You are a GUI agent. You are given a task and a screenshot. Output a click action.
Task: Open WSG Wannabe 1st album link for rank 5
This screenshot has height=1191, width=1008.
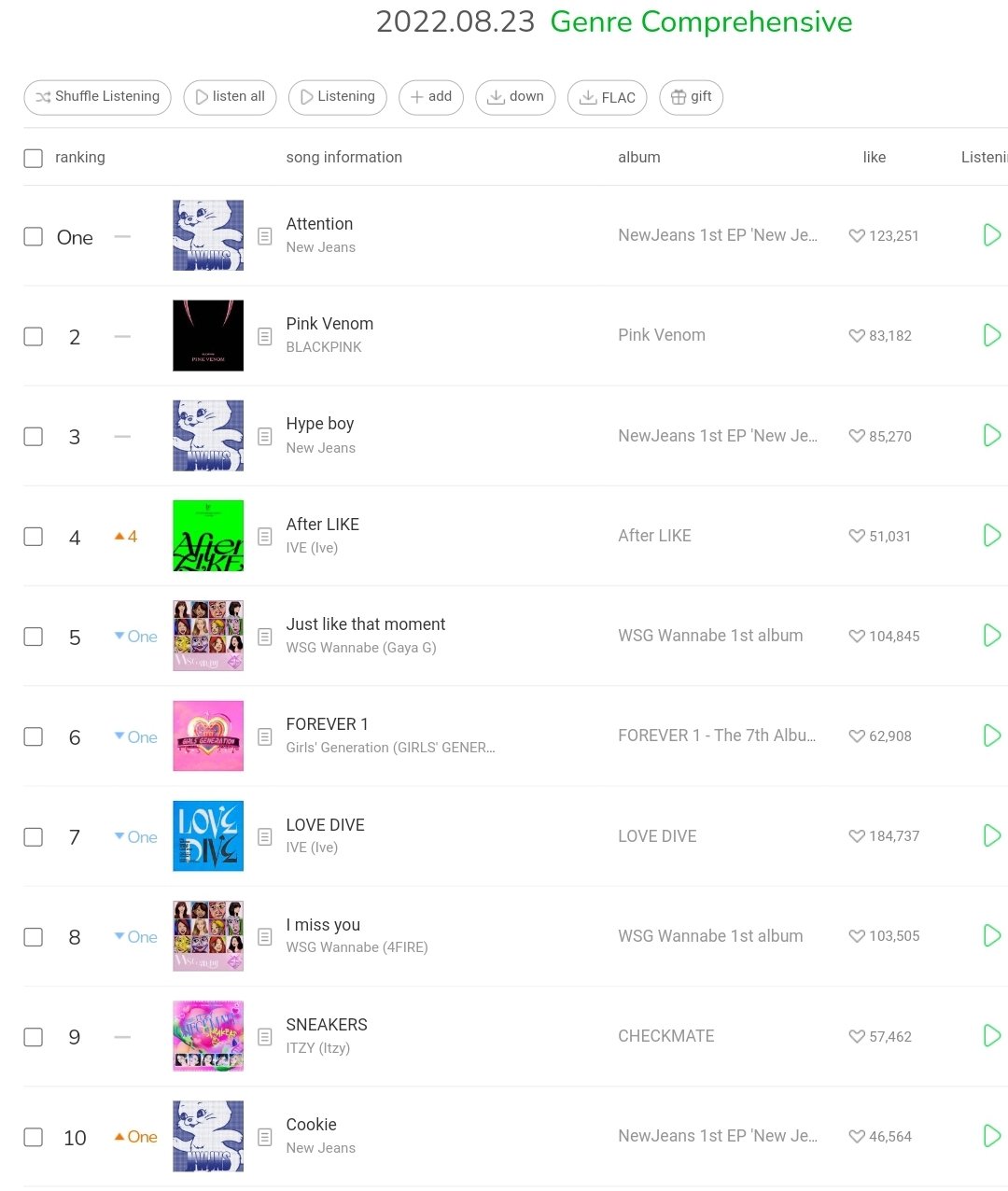710,636
